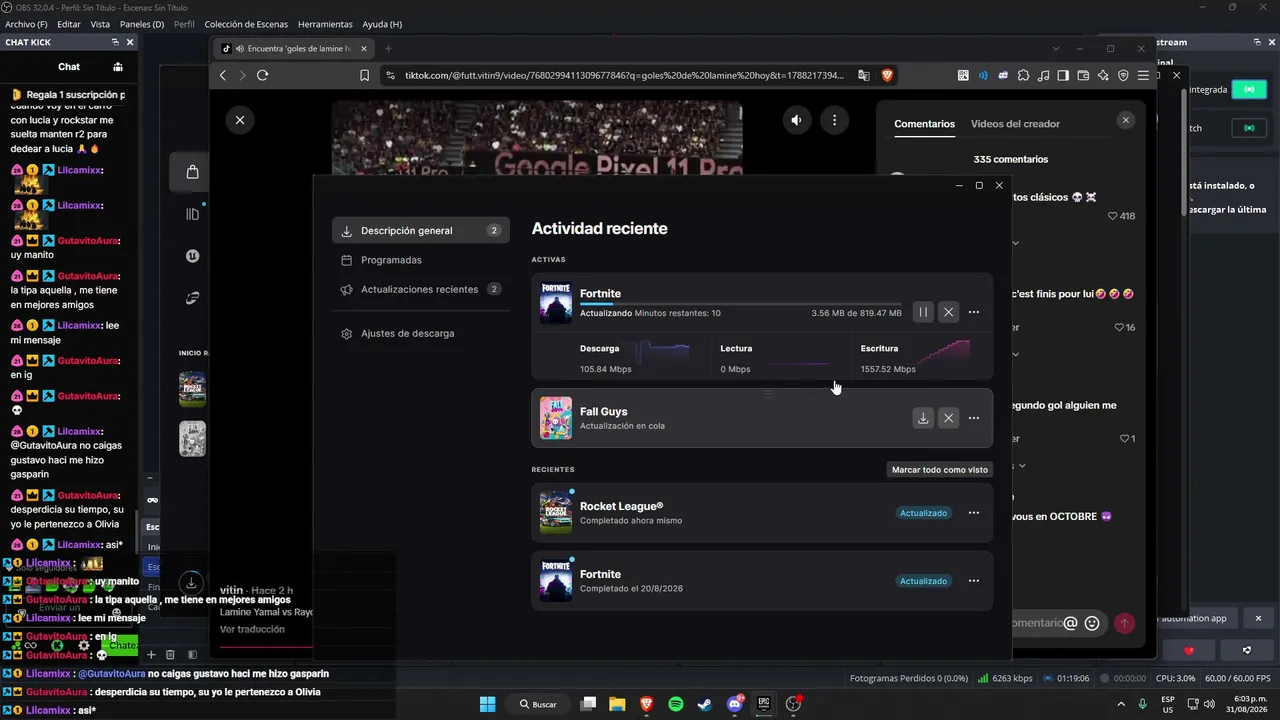1280x720 pixels.
Task: Click the Marcar todo como visto button
Action: tap(940, 469)
